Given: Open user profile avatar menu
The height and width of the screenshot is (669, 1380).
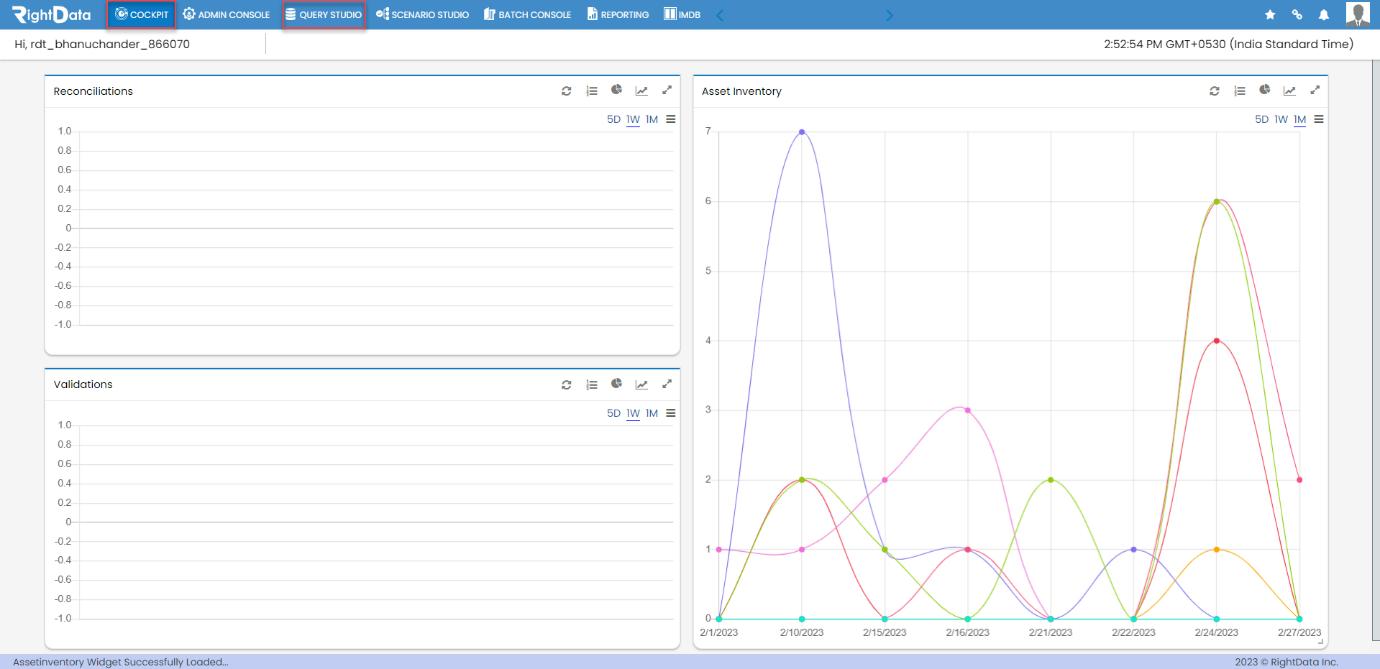Looking at the screenshot, I should coord(1357,14).
